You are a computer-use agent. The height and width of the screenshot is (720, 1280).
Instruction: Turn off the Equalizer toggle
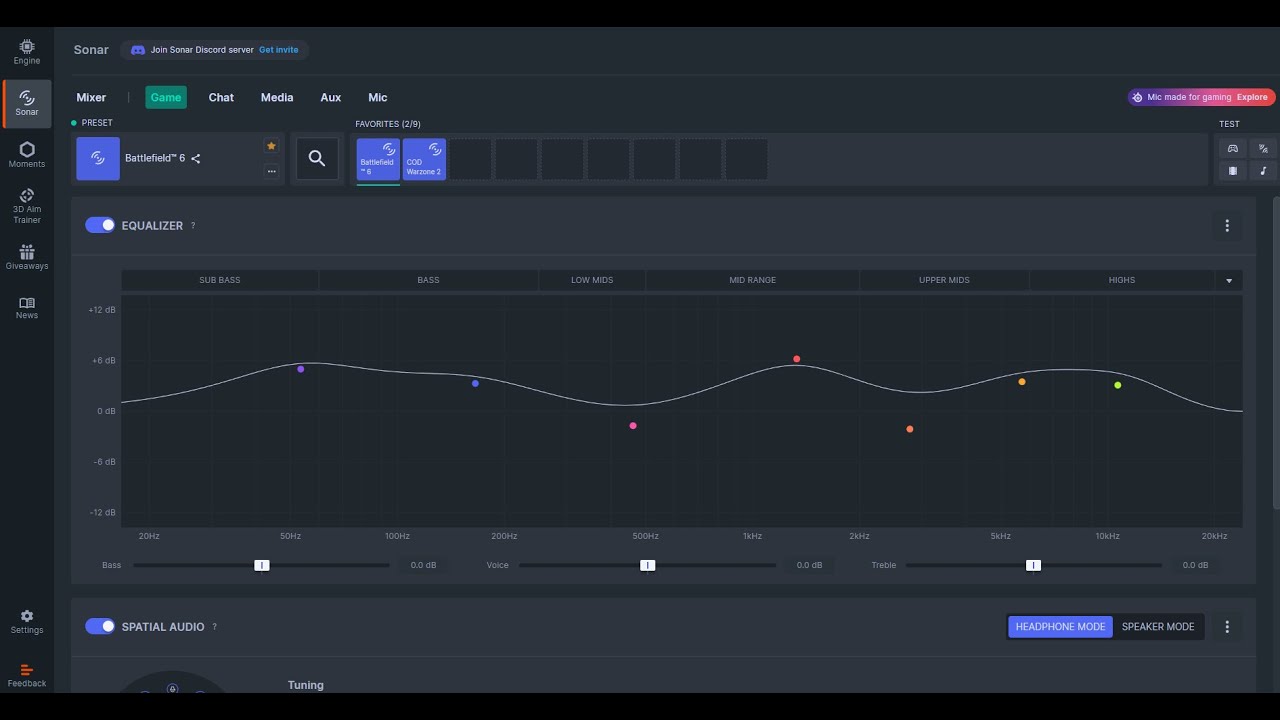[100, 225]
